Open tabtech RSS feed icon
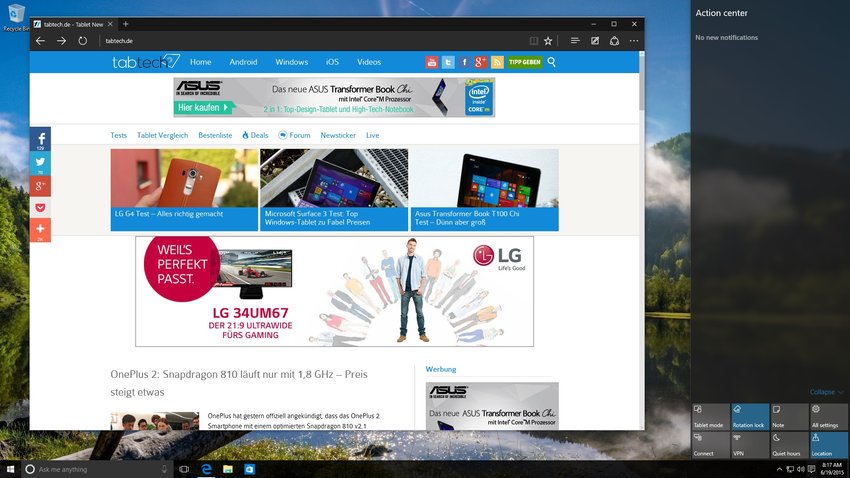This screenshot has height=478, width=850. pos(497,62)
